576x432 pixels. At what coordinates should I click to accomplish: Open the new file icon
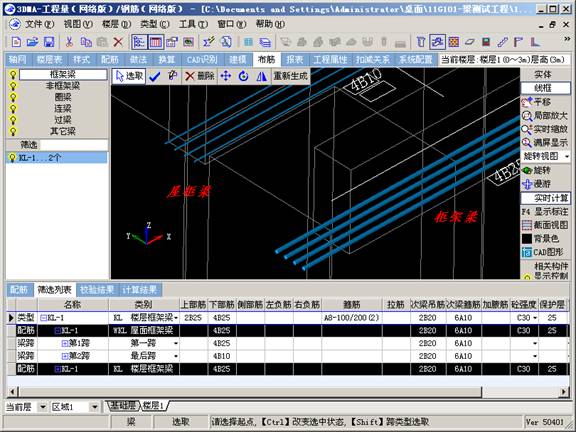(x=16, y=42)
